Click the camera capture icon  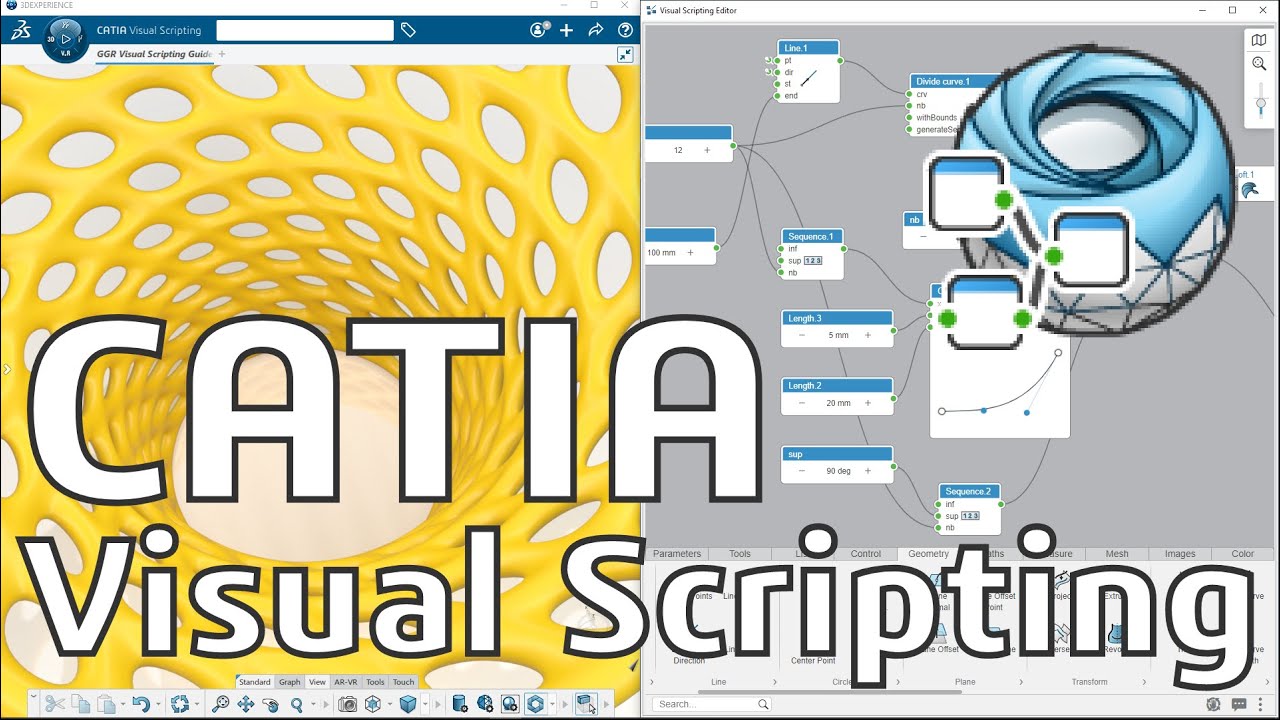[347, 704]
